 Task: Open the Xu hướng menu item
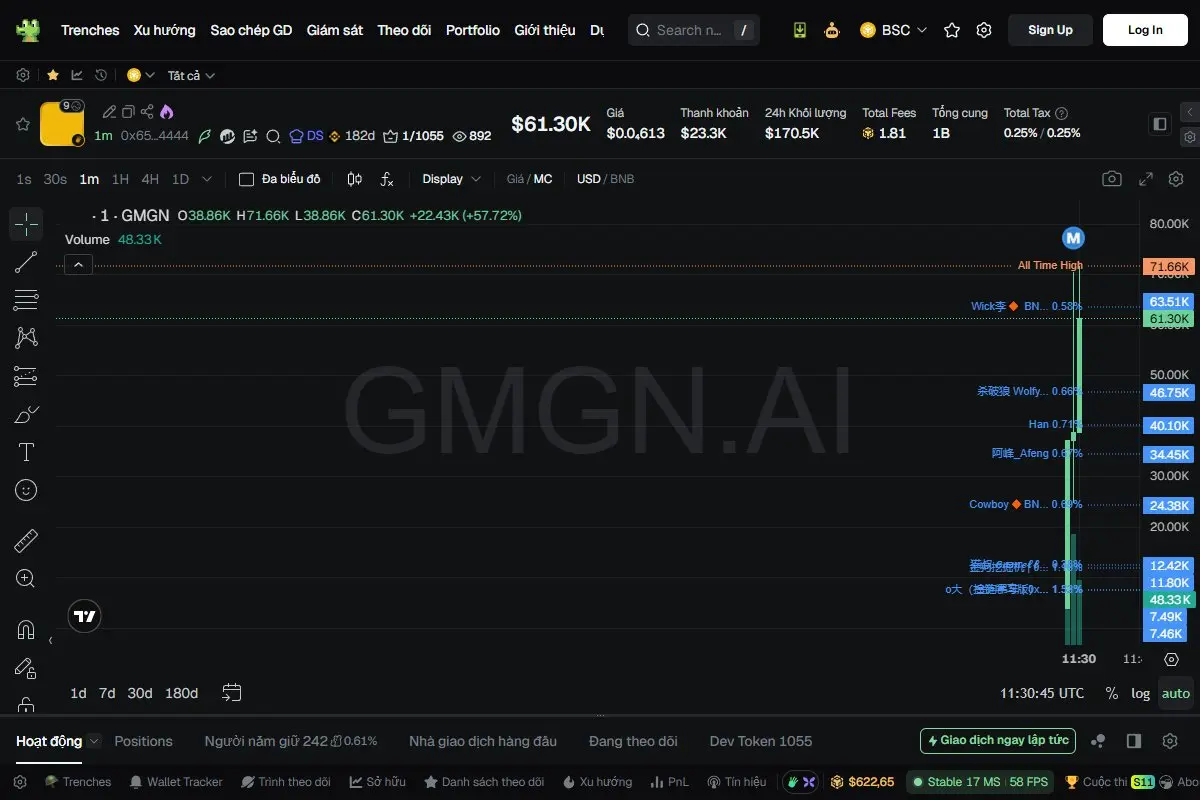[x=165, y=30]
